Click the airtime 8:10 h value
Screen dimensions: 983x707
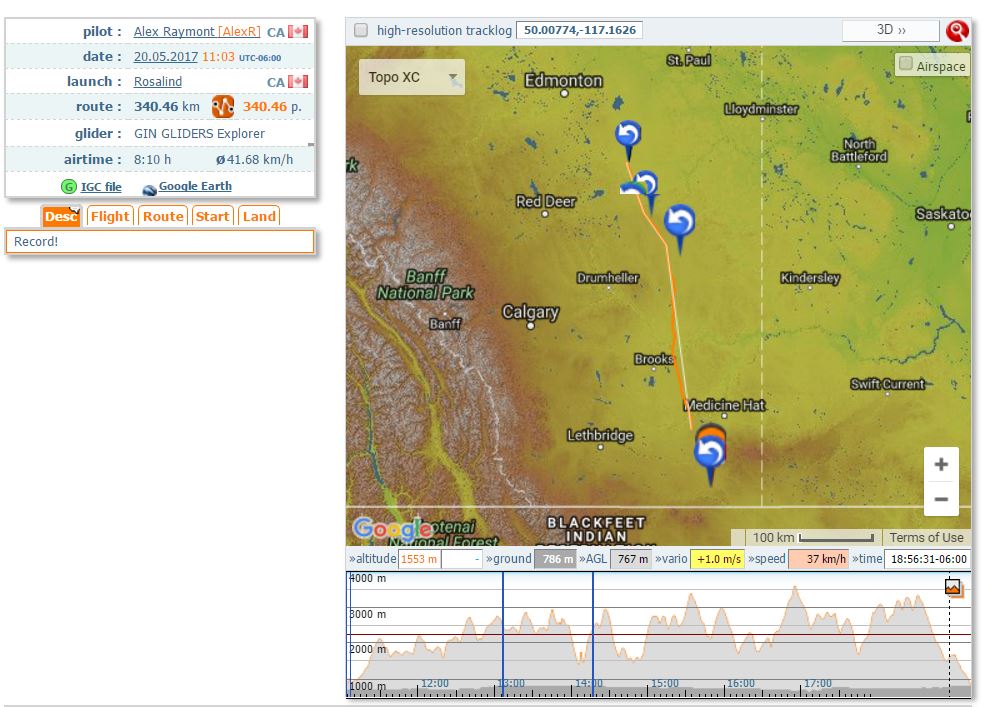pyautogui.click(x=152, y=159)
